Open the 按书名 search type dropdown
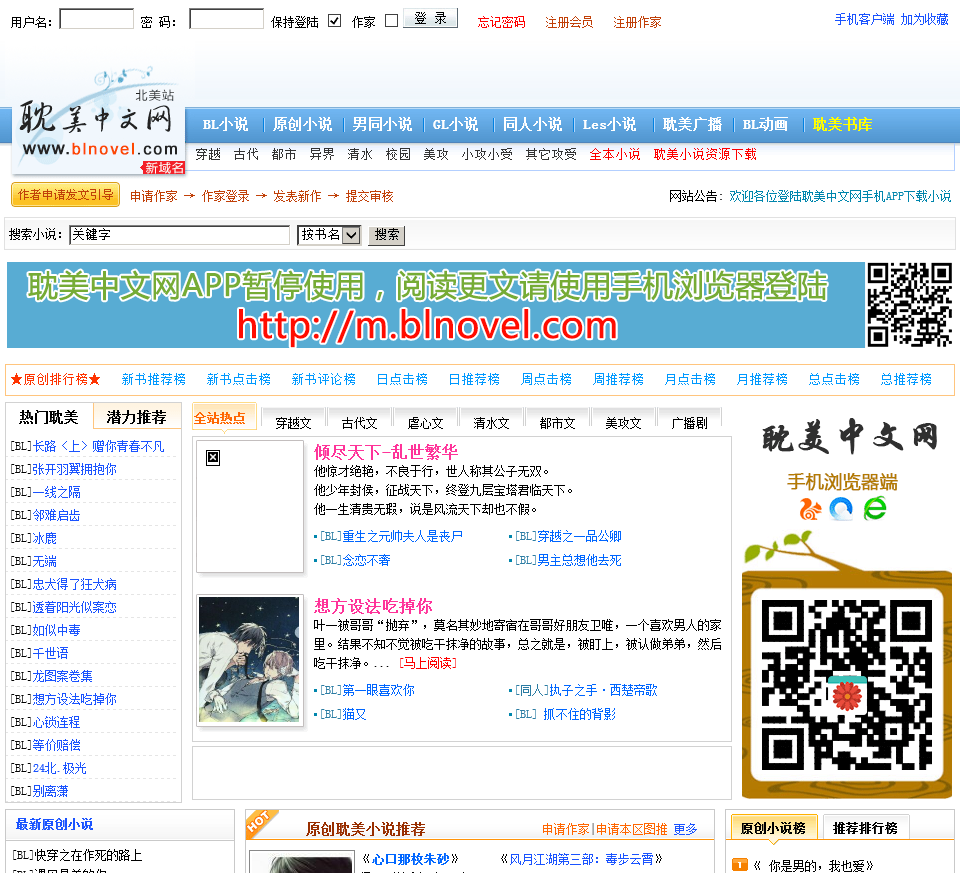The width and height of the screenshot is (960, 873). coord(329,235)
